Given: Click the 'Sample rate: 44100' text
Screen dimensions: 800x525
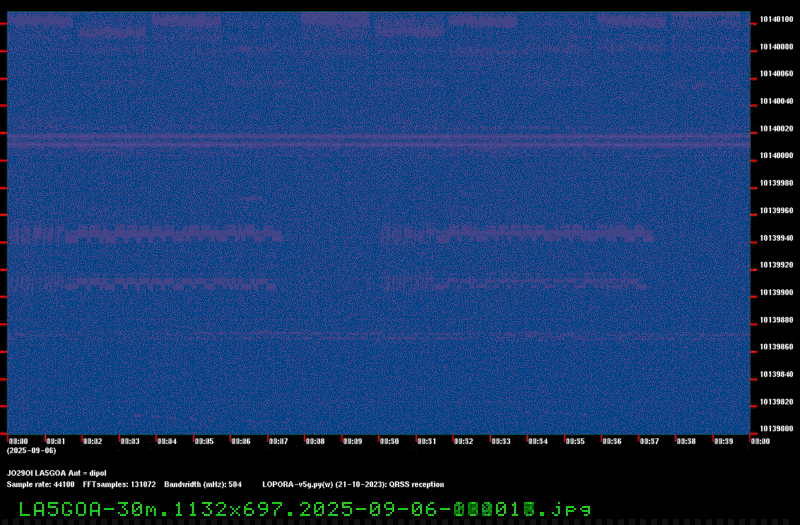Looking at the screenshot, I should pyautogui.click(x=40, y=485).
